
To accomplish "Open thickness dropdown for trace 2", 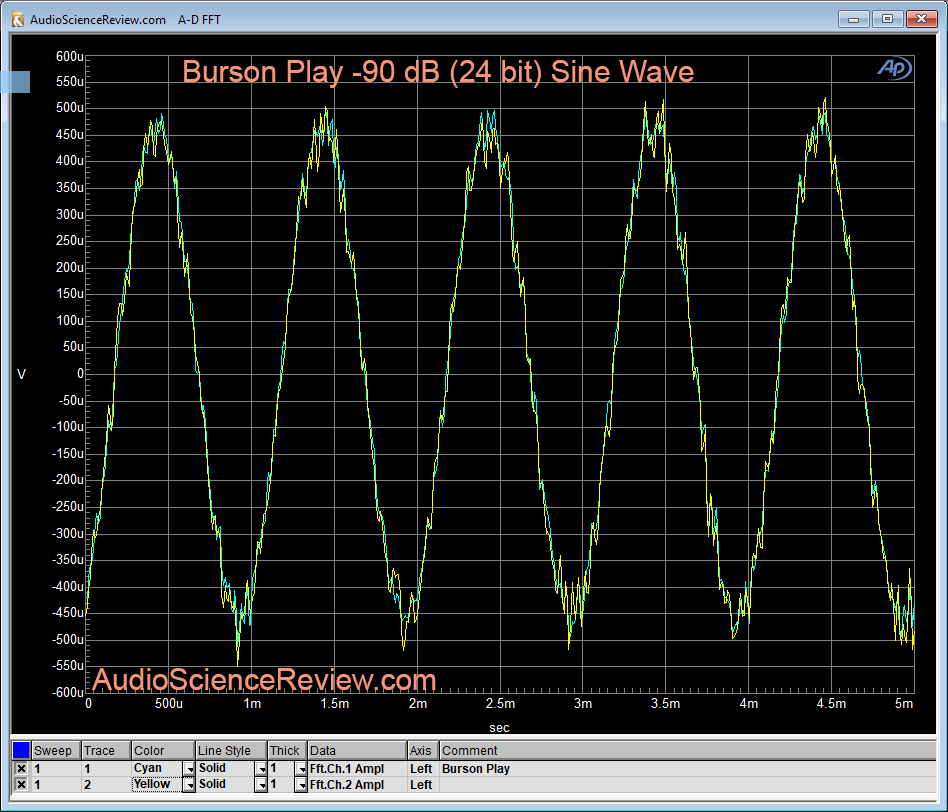I will pyautogui.click(x=301, y=784).
